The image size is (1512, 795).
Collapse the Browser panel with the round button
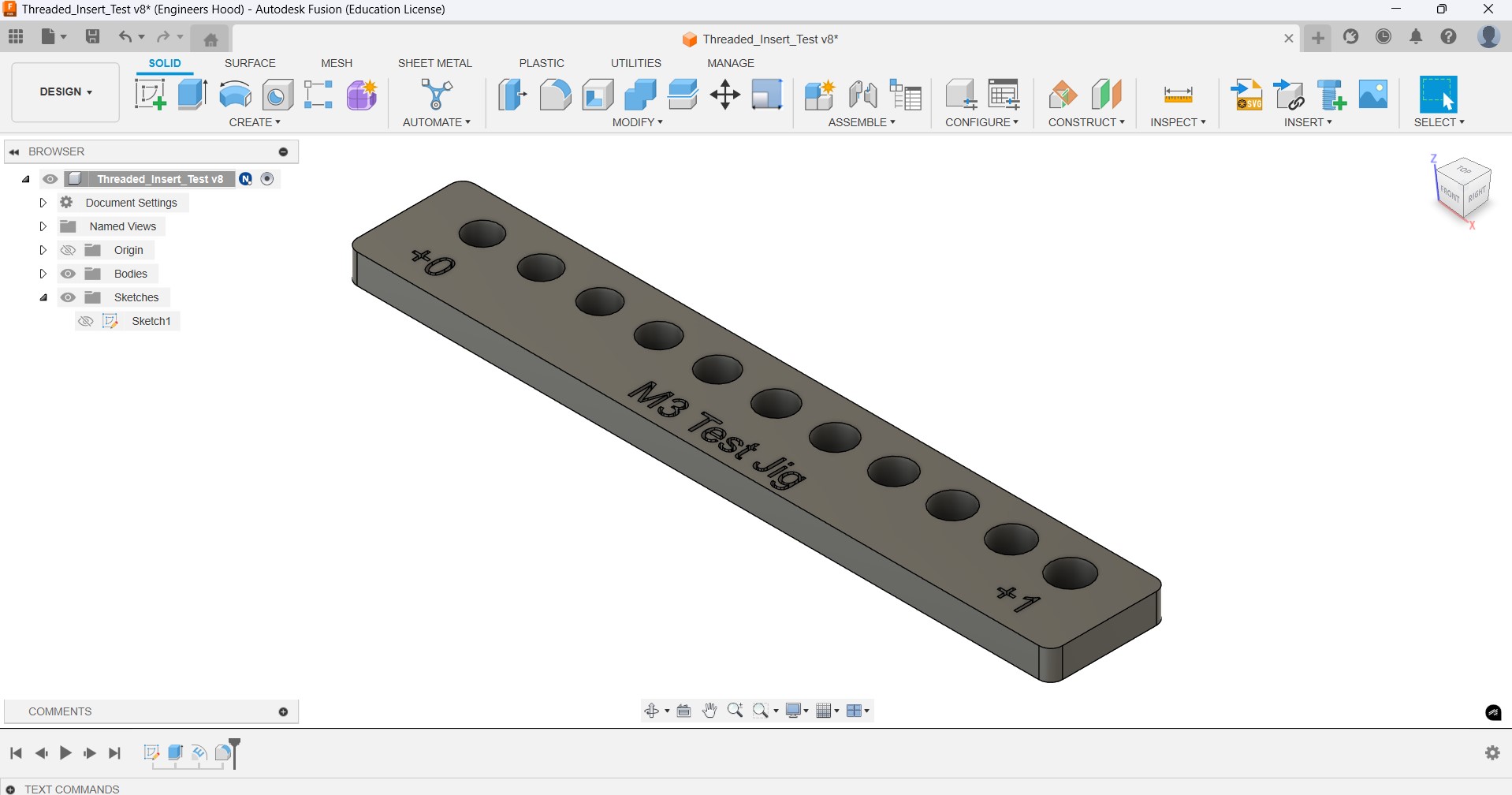284,151
